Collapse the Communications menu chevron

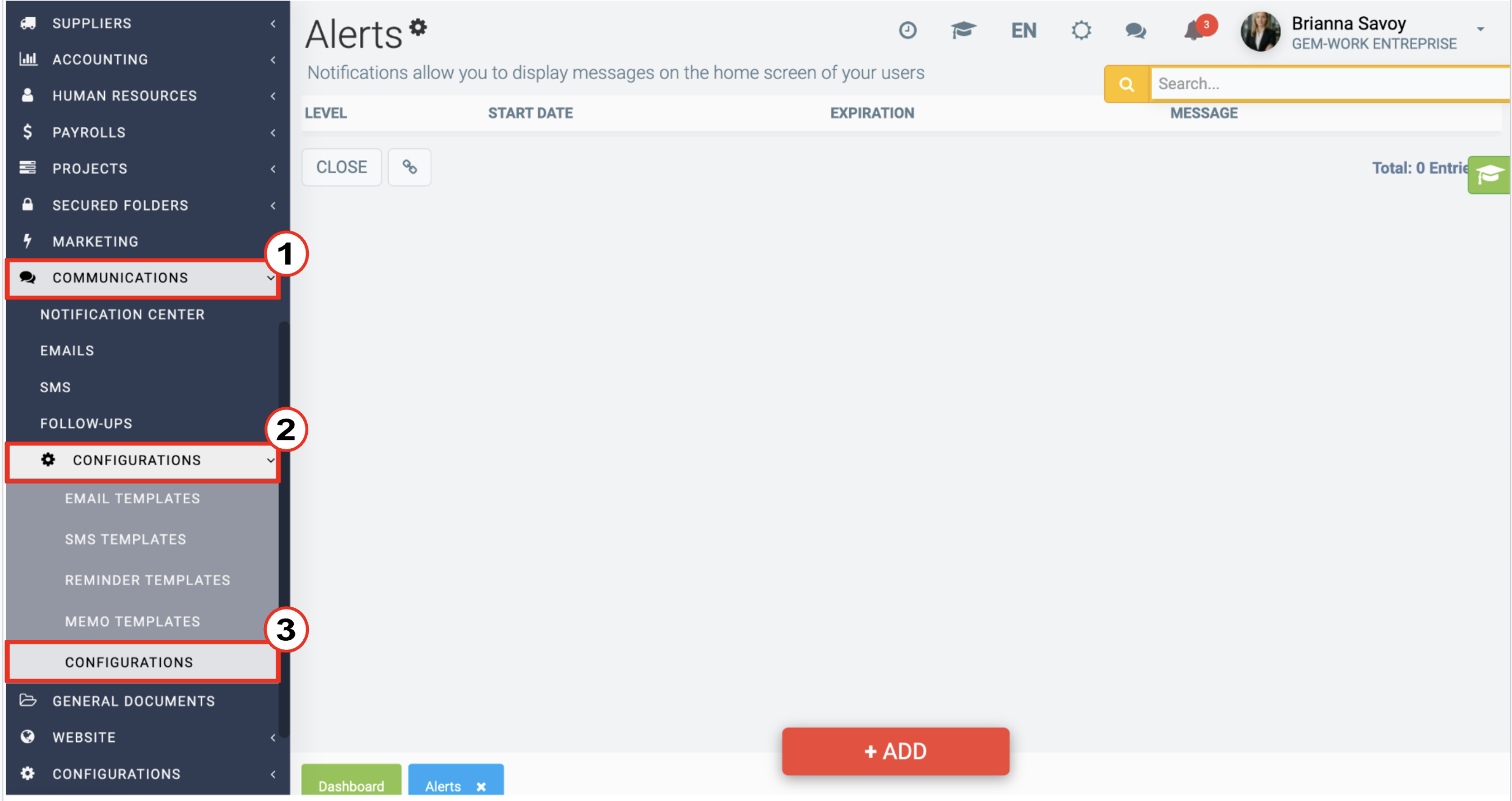click(271, 277)
